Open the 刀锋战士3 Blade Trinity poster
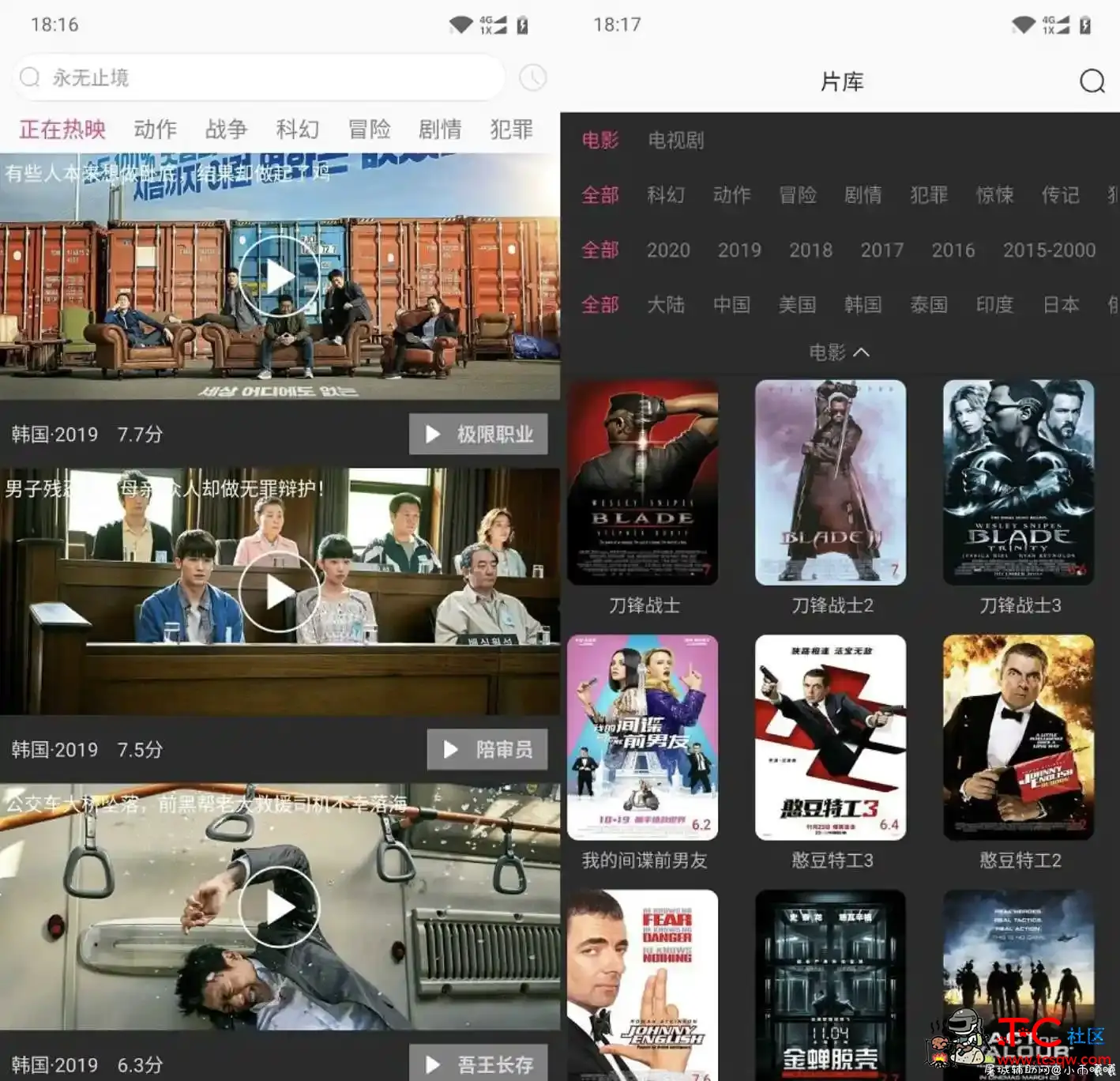1120x1081 pixels. (1019, 482)
